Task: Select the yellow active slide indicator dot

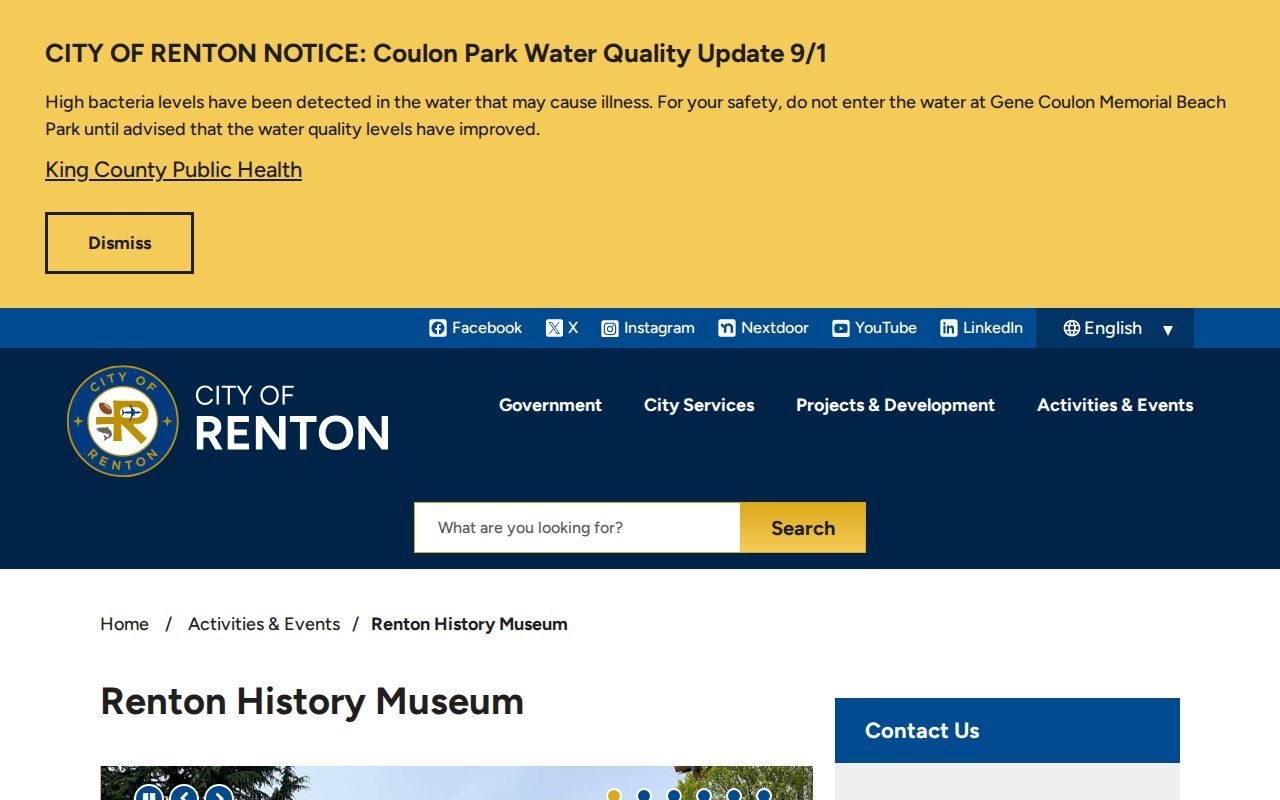Action: pyautogui.click(x=614, y=795)
